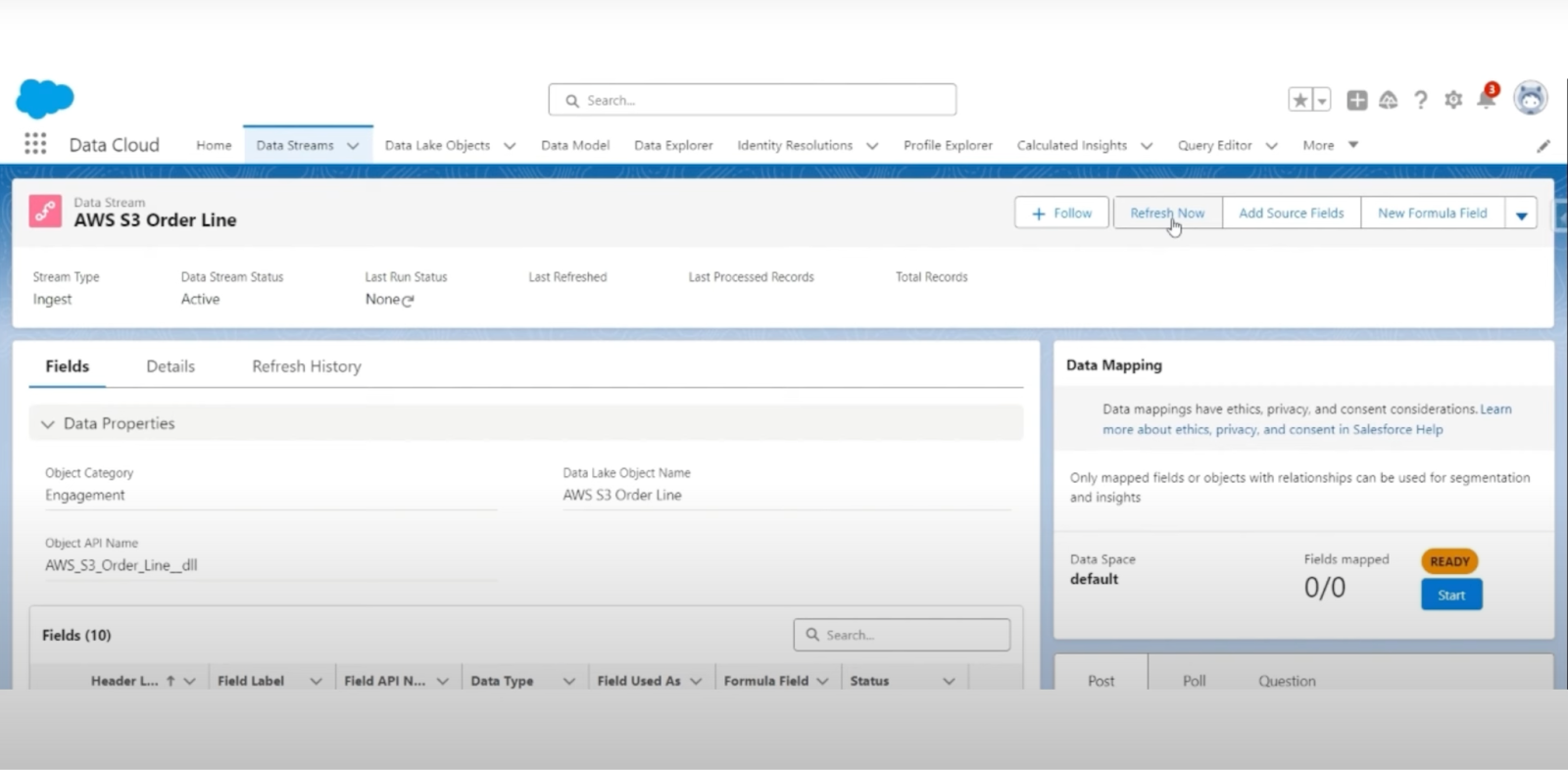Click refresh icon next to Last Run Status None
1568x770 pixels.
[408, 301]
